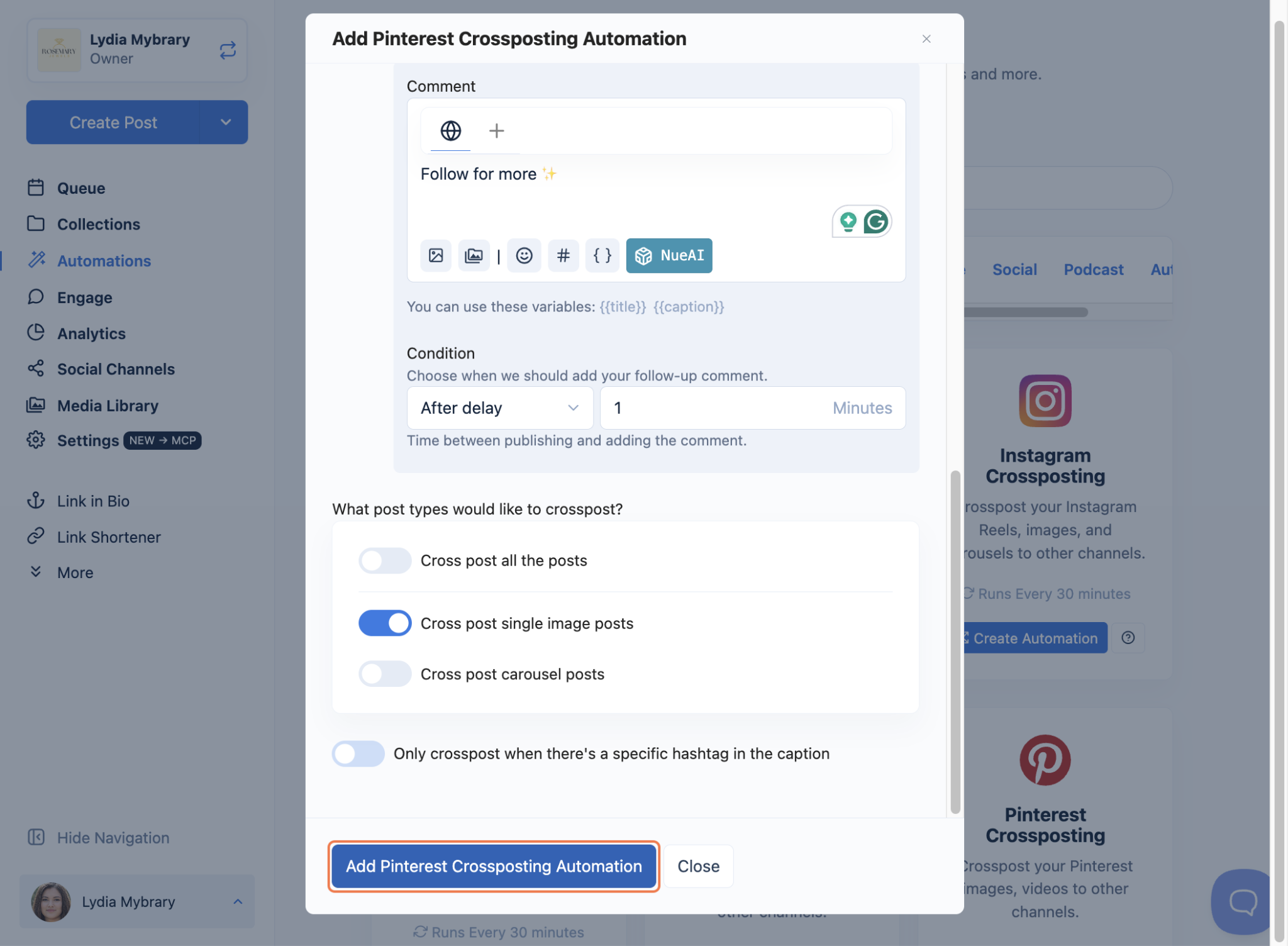Screen dimensions: 1288x946
Task: Switch workspace using the swap arrows icon
Action: pos(228,50)
